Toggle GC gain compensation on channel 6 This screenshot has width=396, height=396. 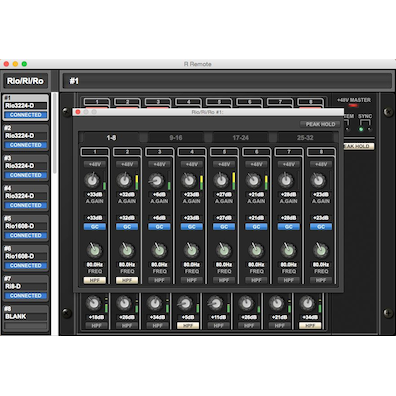(256, 227)
